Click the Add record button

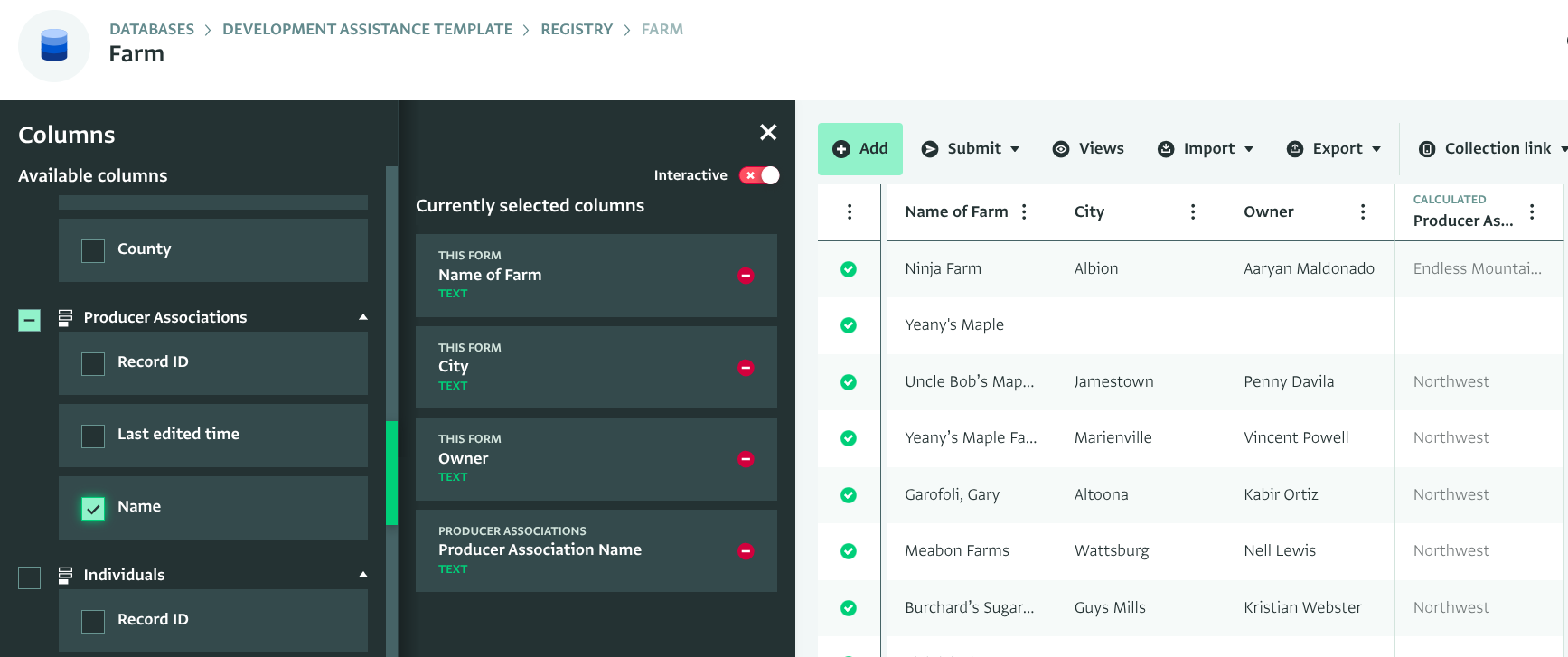point(860,149)
